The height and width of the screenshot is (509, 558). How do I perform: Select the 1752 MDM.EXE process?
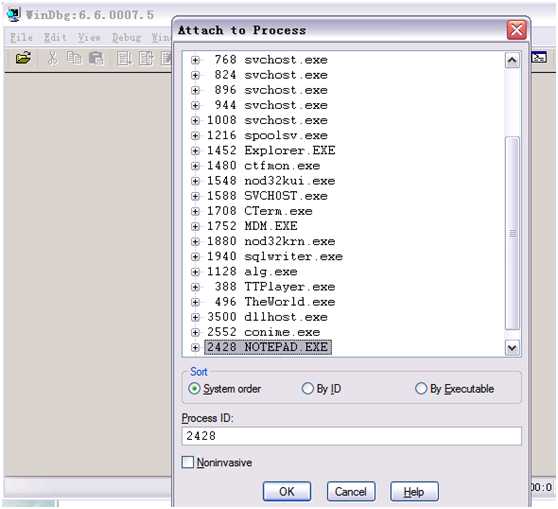coord(252,226)
